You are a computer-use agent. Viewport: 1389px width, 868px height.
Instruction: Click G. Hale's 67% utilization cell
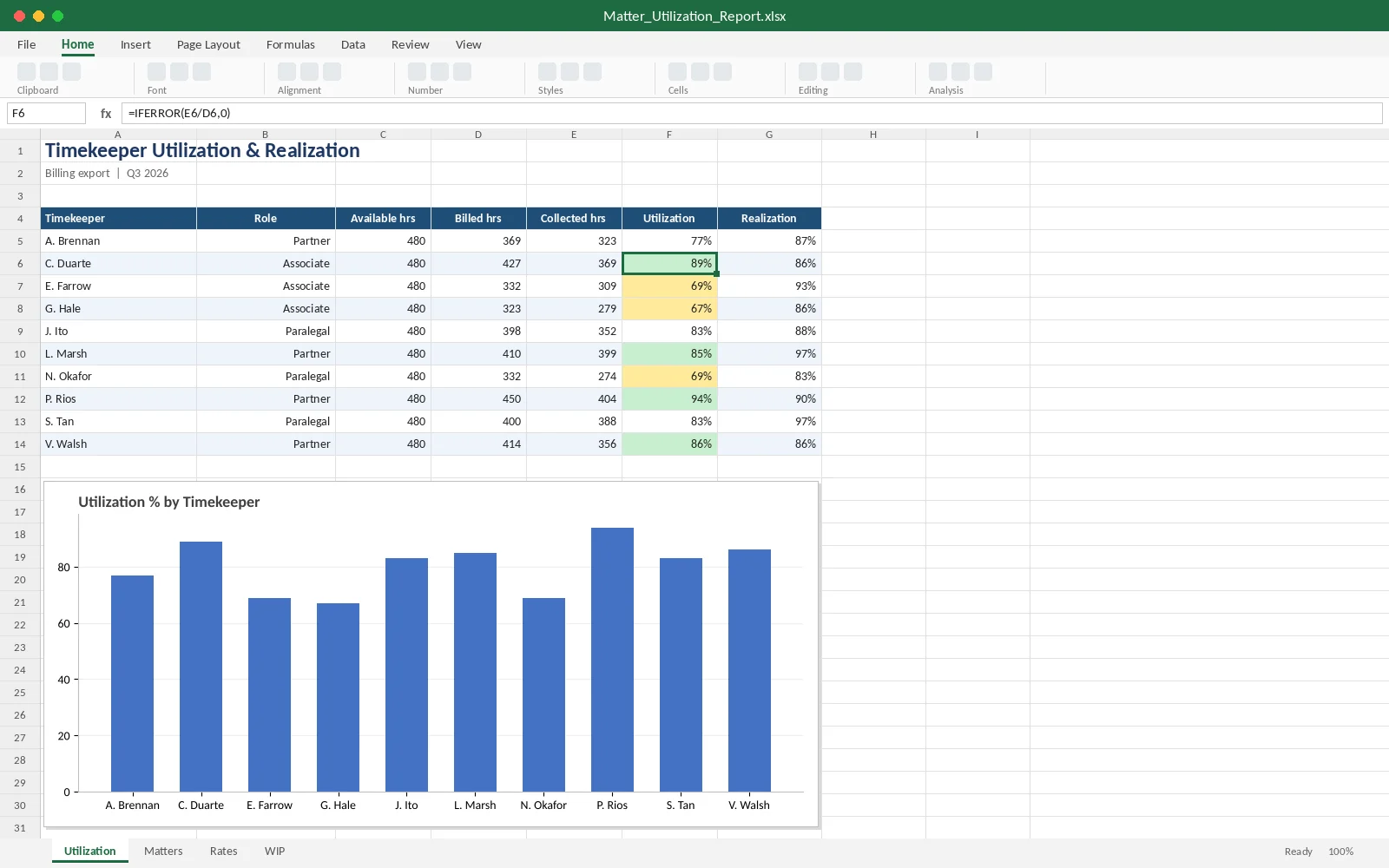click(x=669, y=309)
